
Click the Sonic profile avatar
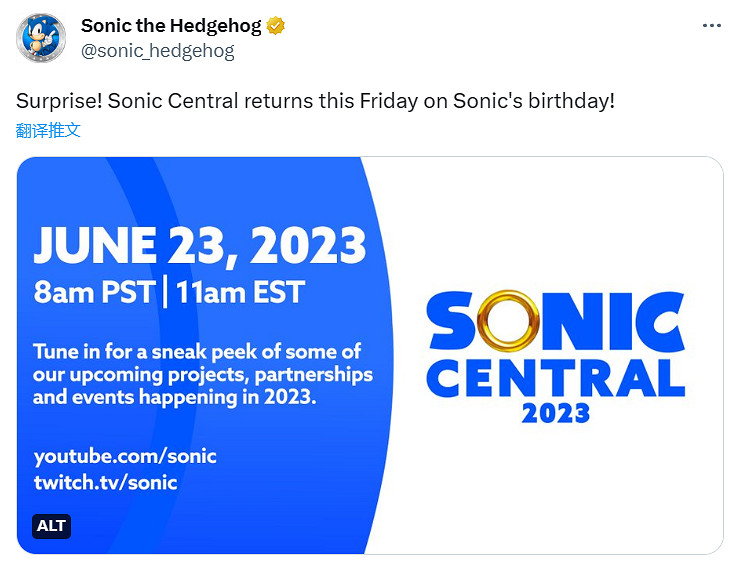point(41,39)
